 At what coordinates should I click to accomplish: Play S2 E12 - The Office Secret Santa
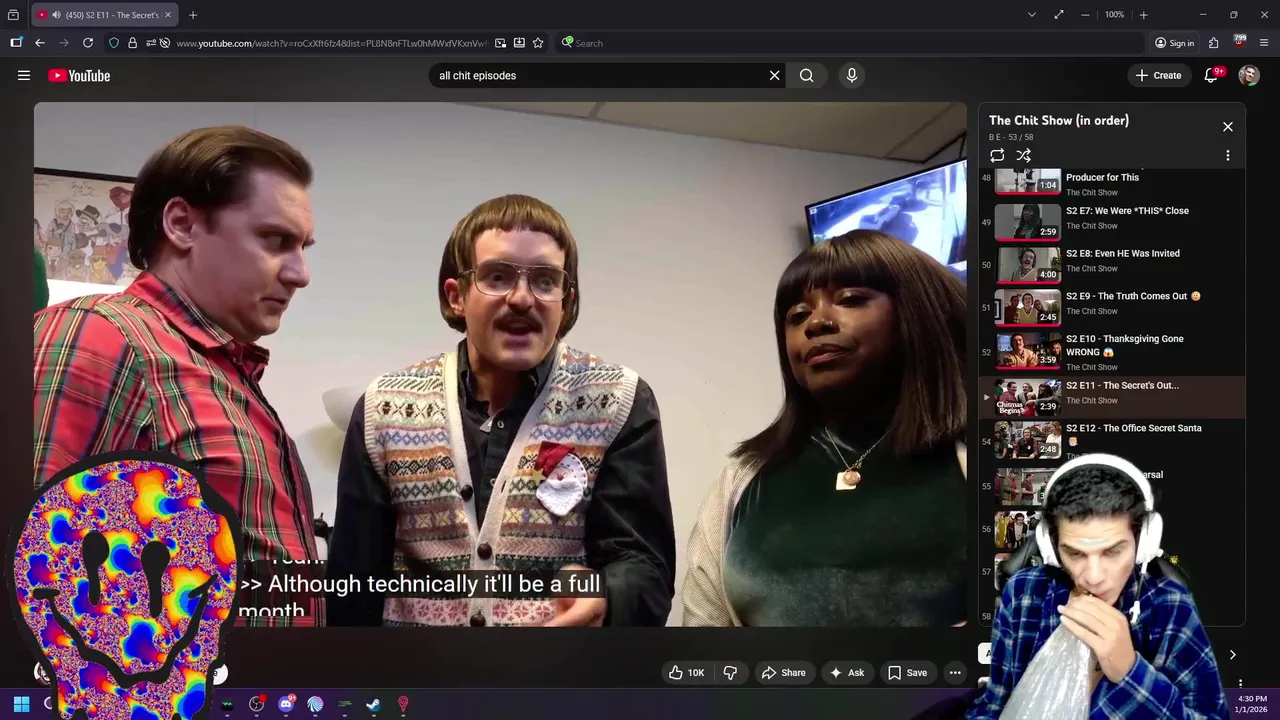point(1112,440)
